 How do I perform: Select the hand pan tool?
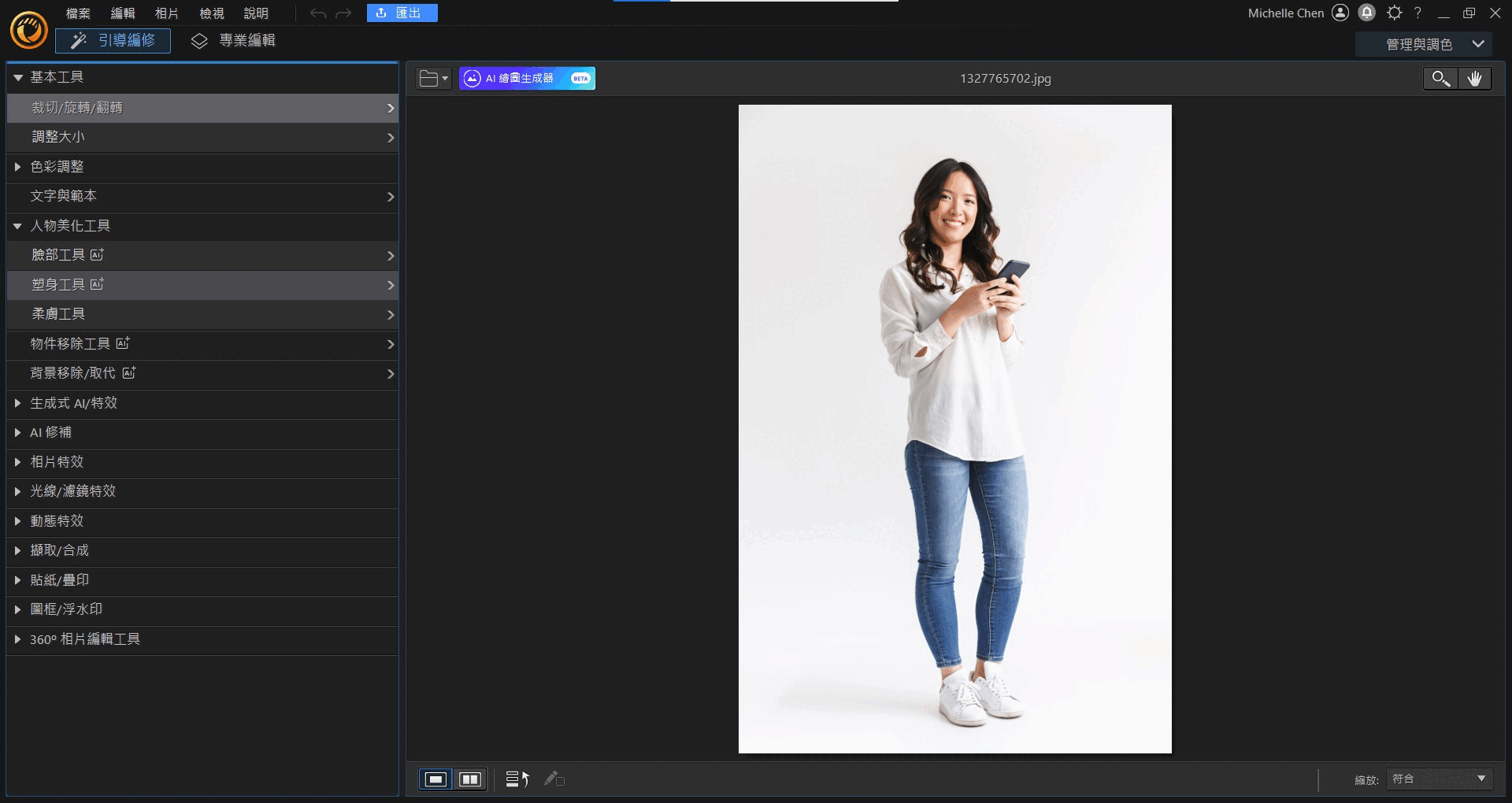coord(1475,79)
